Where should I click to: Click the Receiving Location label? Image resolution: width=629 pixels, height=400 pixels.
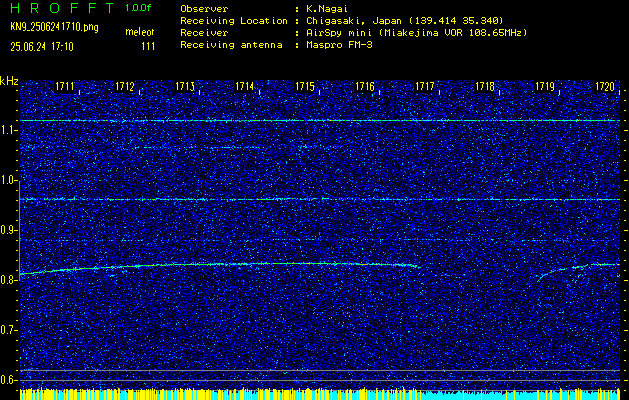coord(234,21)
